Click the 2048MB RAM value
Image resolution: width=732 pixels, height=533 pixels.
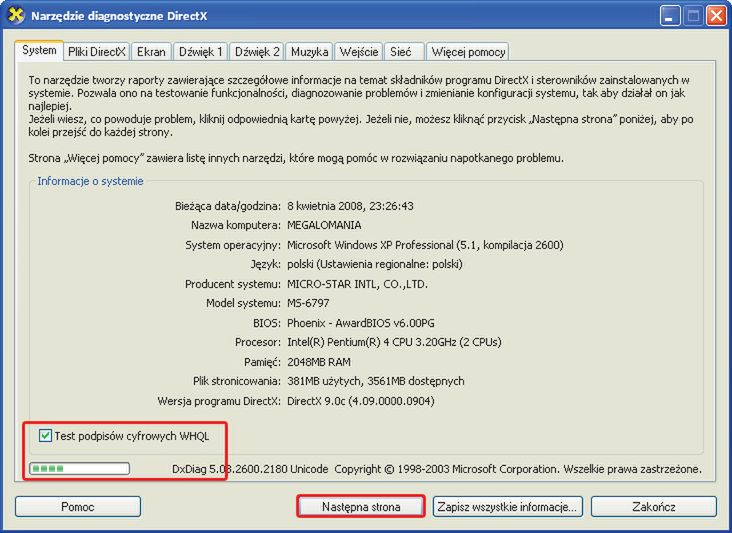(319, 362)
